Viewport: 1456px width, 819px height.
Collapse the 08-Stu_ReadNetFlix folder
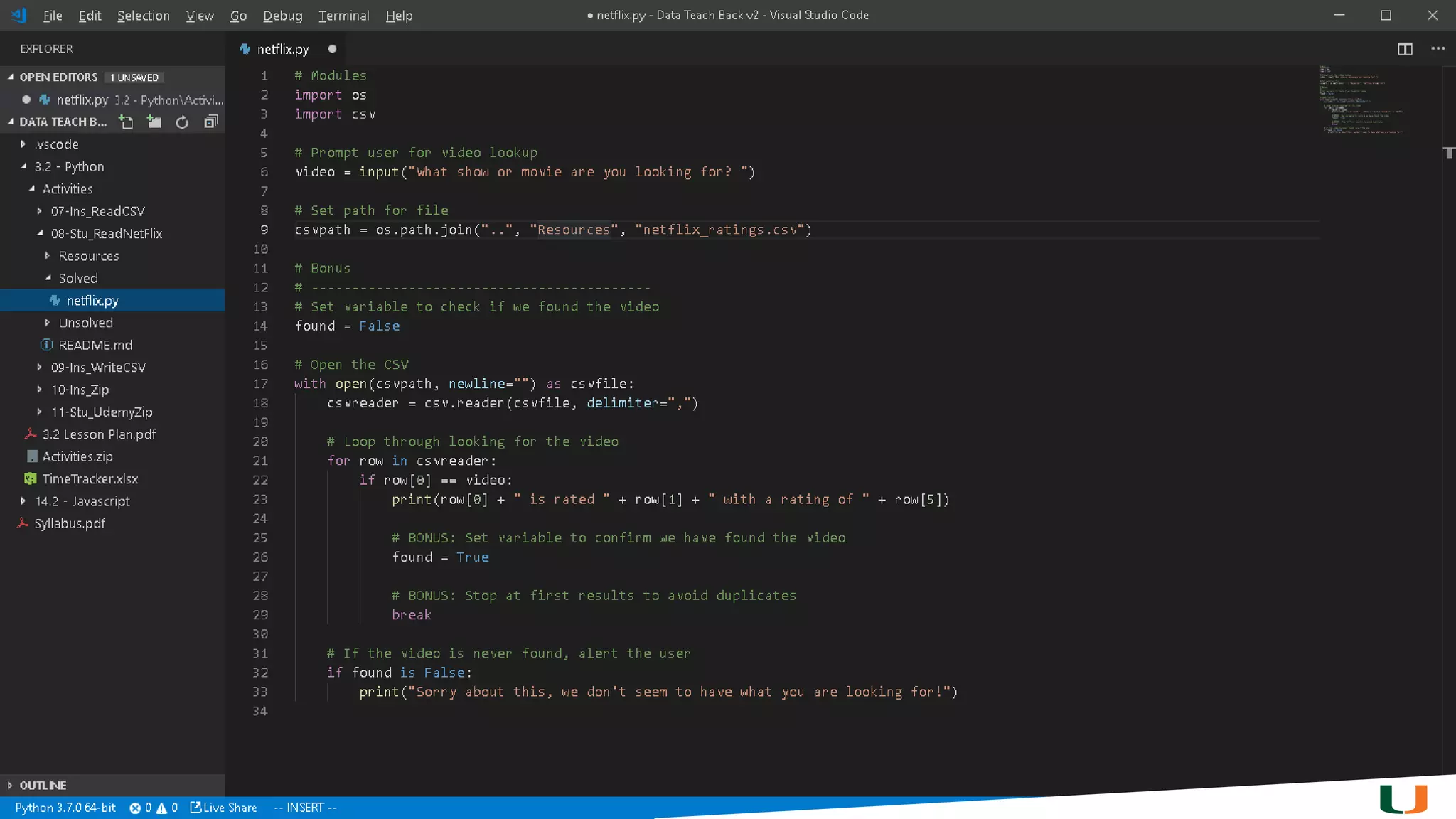pos(106,234)
